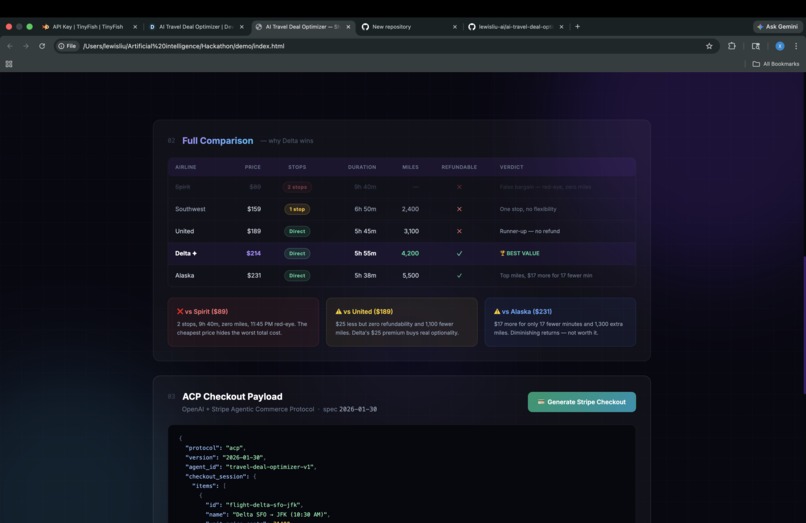Click the red X refundable mark for United
This screenshot has width=806, height=523.
pyautogui.click(x=460, y=231)
